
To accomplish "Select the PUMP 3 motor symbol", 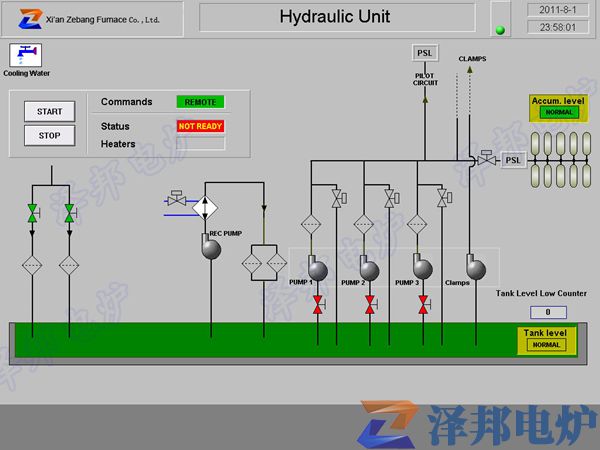I will (422, 268).
